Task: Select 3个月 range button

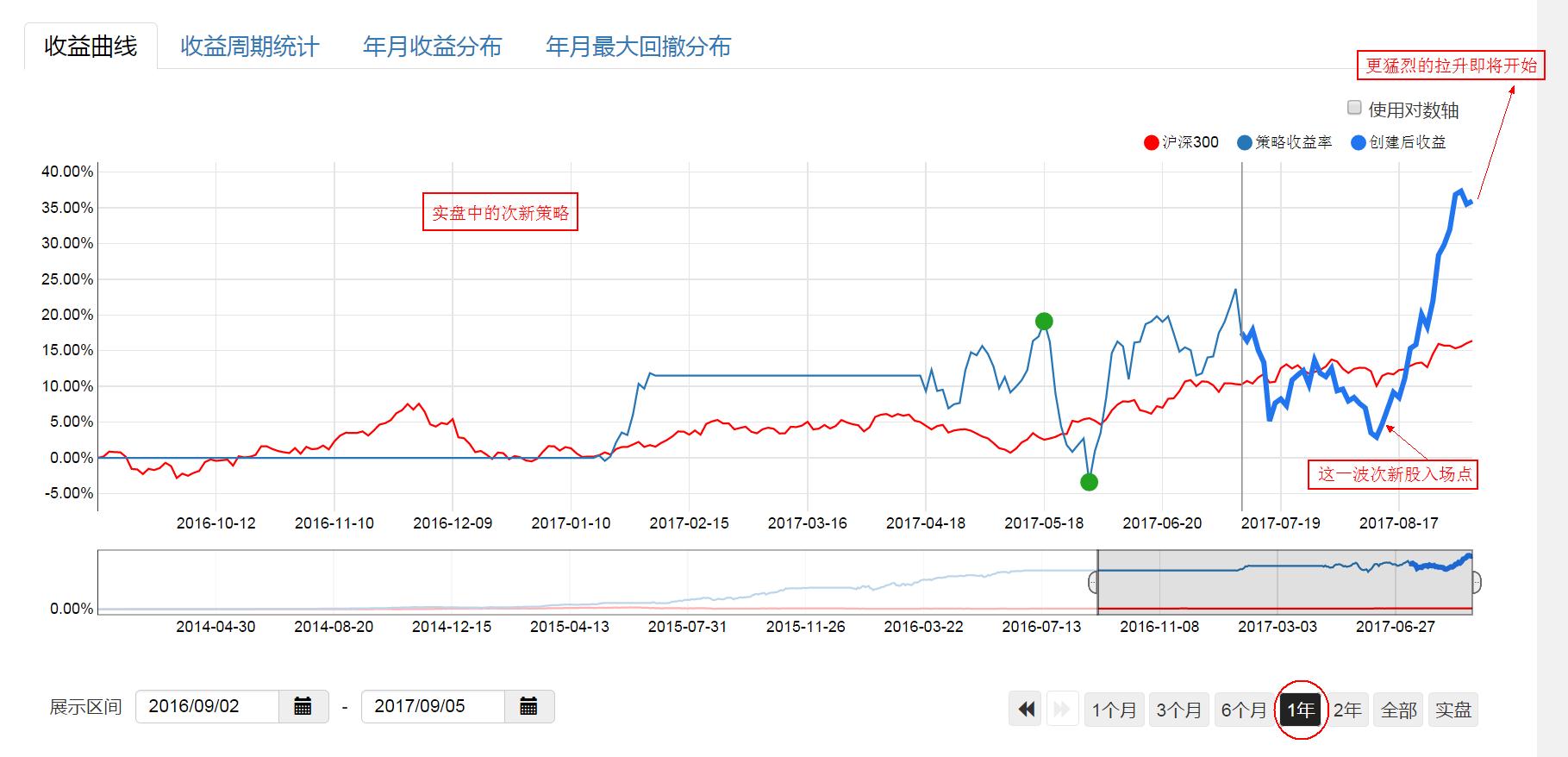Action: (1179, 710)
